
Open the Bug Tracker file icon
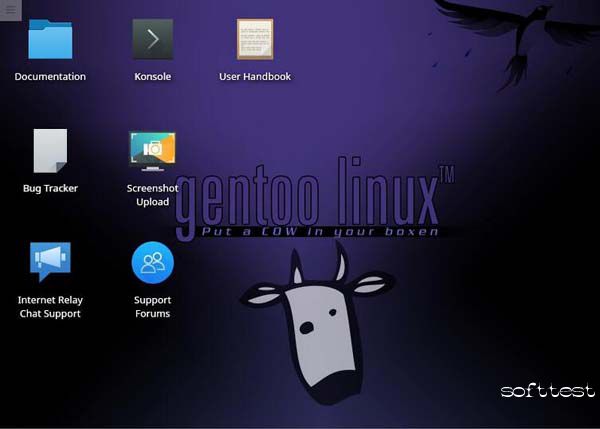pos(50,151)
